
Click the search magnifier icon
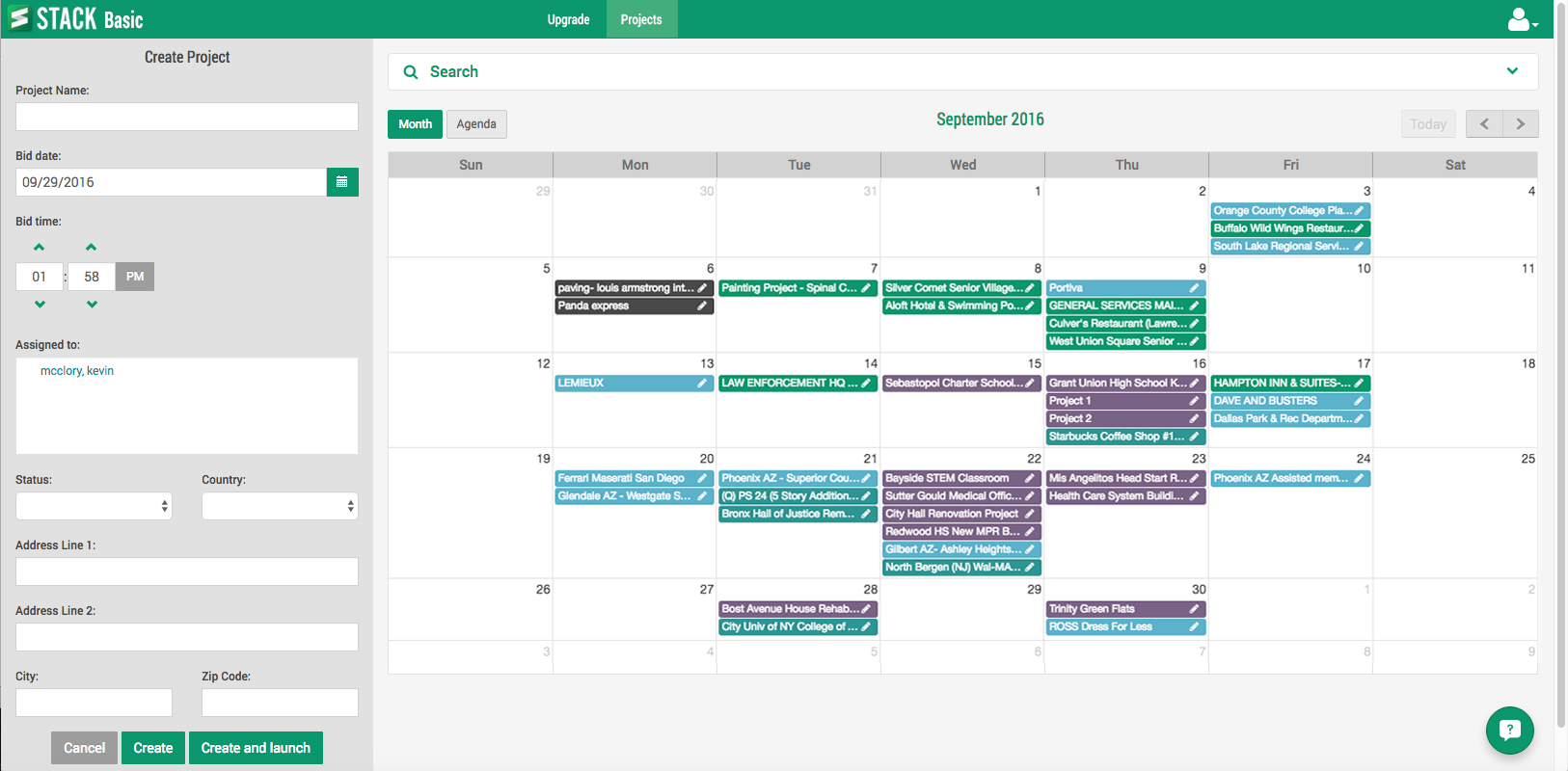pyautogui.click(x=411, y=72)
